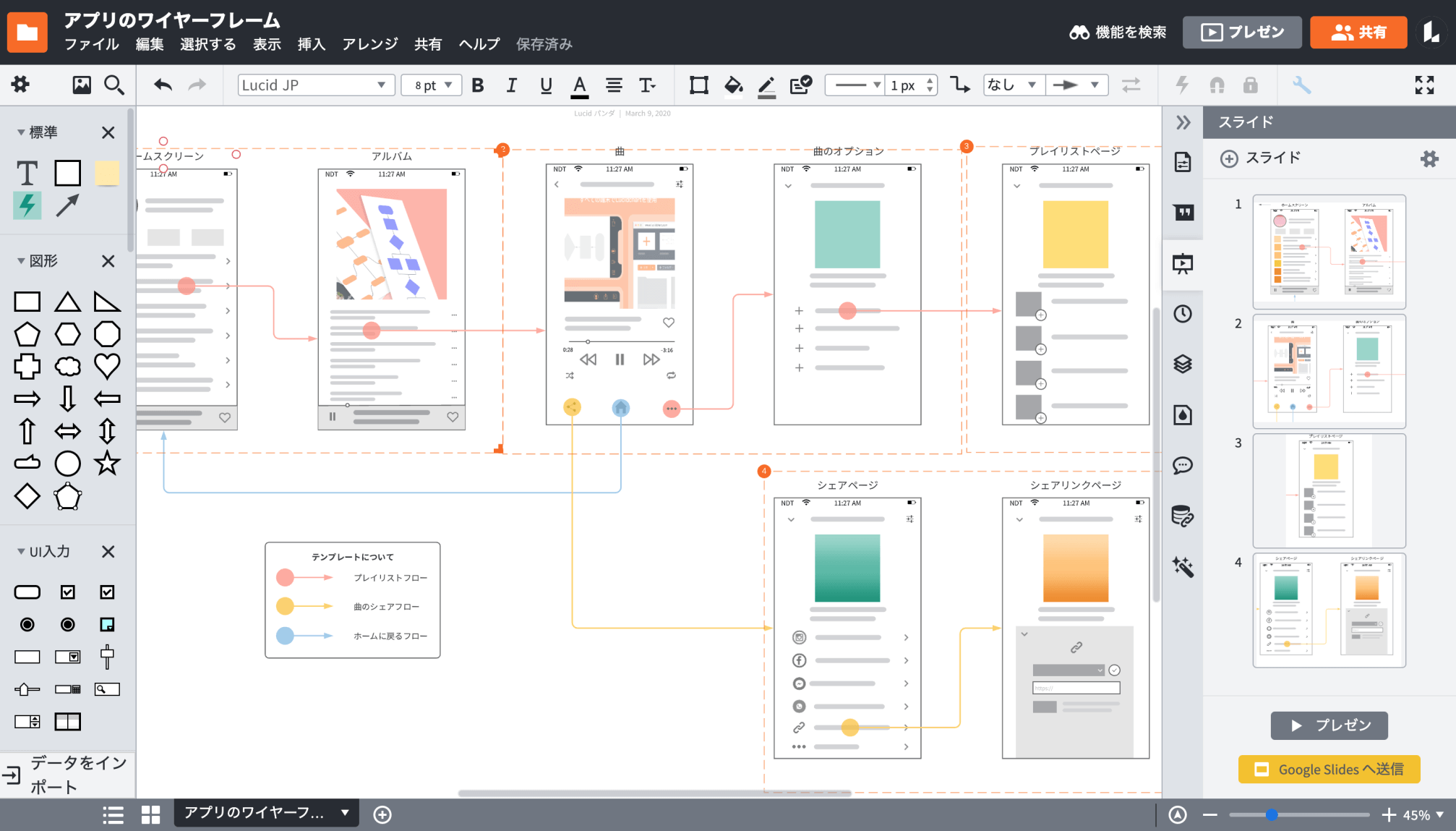Click the zoom slider handle
Viewport: 1456px width, 831px height.
pyautogui.click(x=1272, y=815)
